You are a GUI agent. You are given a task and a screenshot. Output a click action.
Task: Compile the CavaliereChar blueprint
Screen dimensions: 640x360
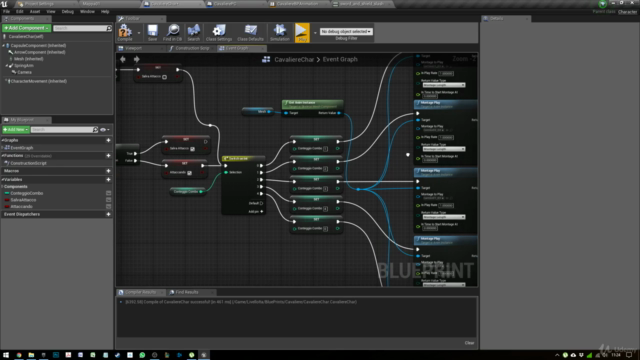pyautogui.click(x=125, y=33)
